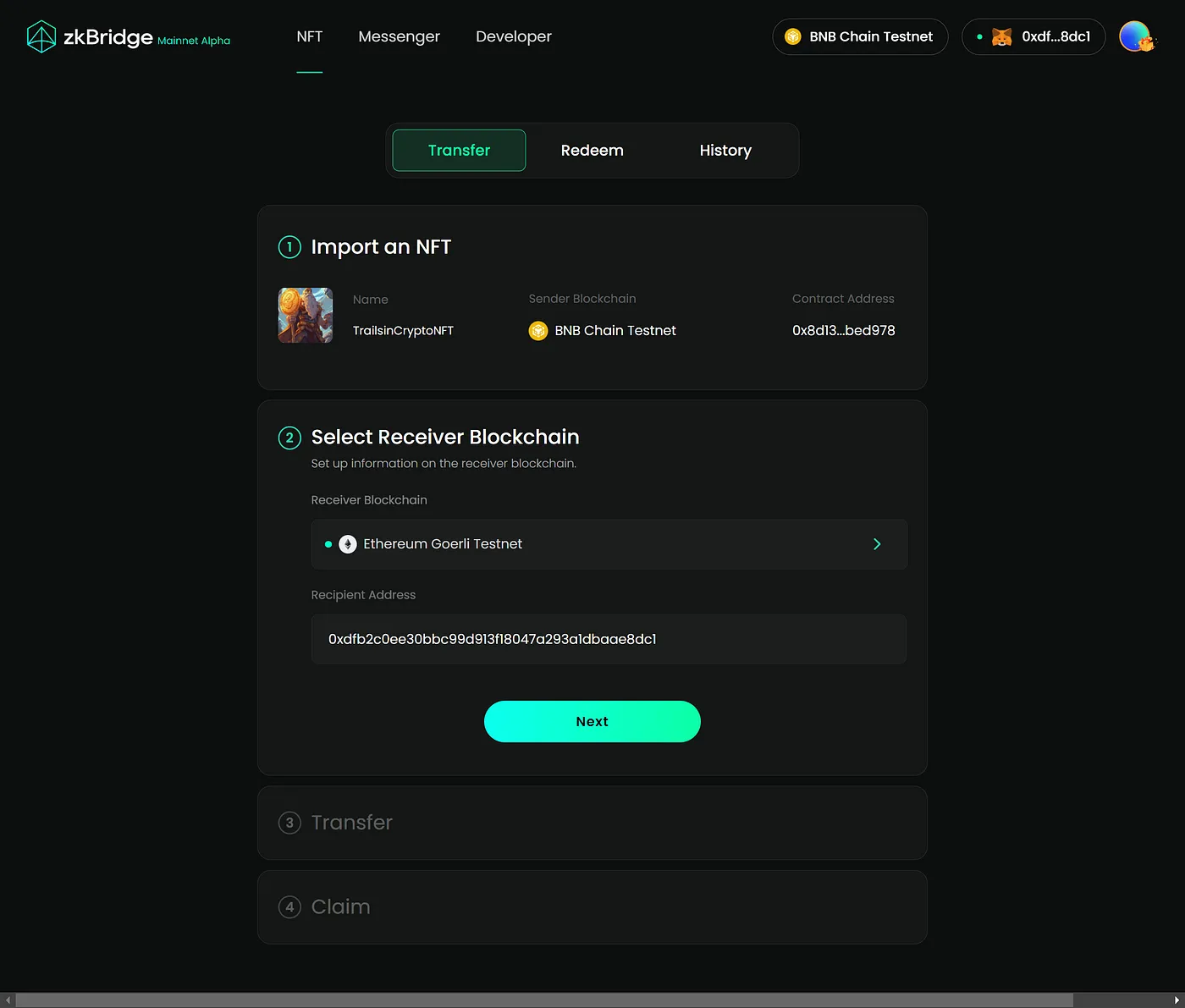Screen dimensions: 1185x1008
Task: Click the Mainnet Alpha label
Action: 194,41
